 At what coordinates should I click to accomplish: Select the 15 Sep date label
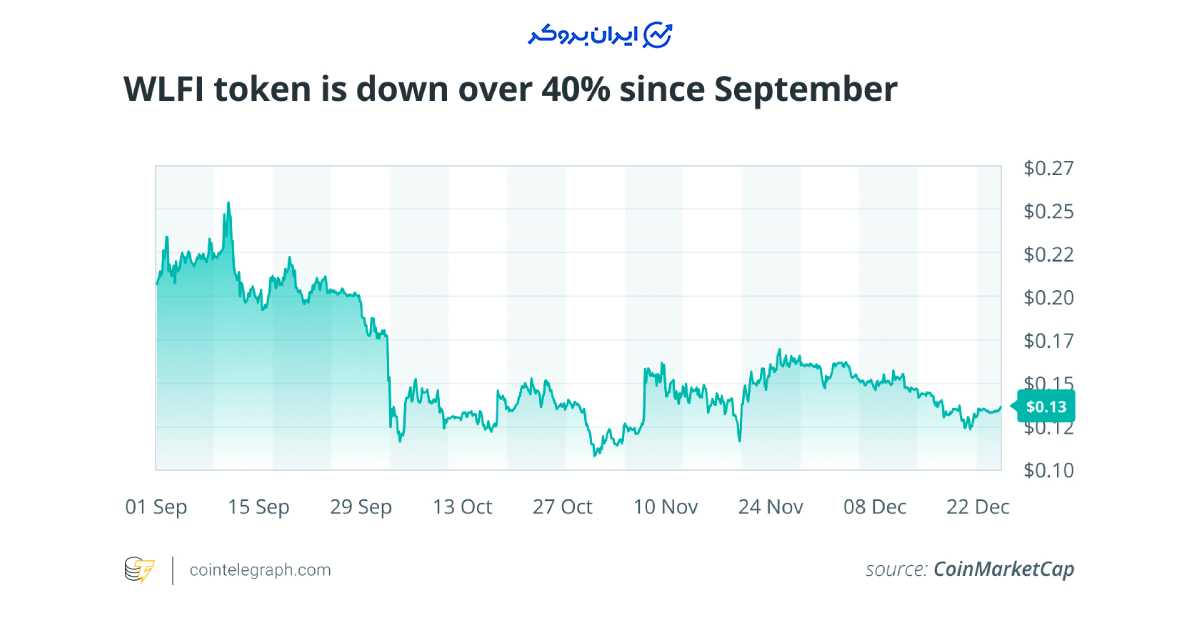click(x=258, y=507)
